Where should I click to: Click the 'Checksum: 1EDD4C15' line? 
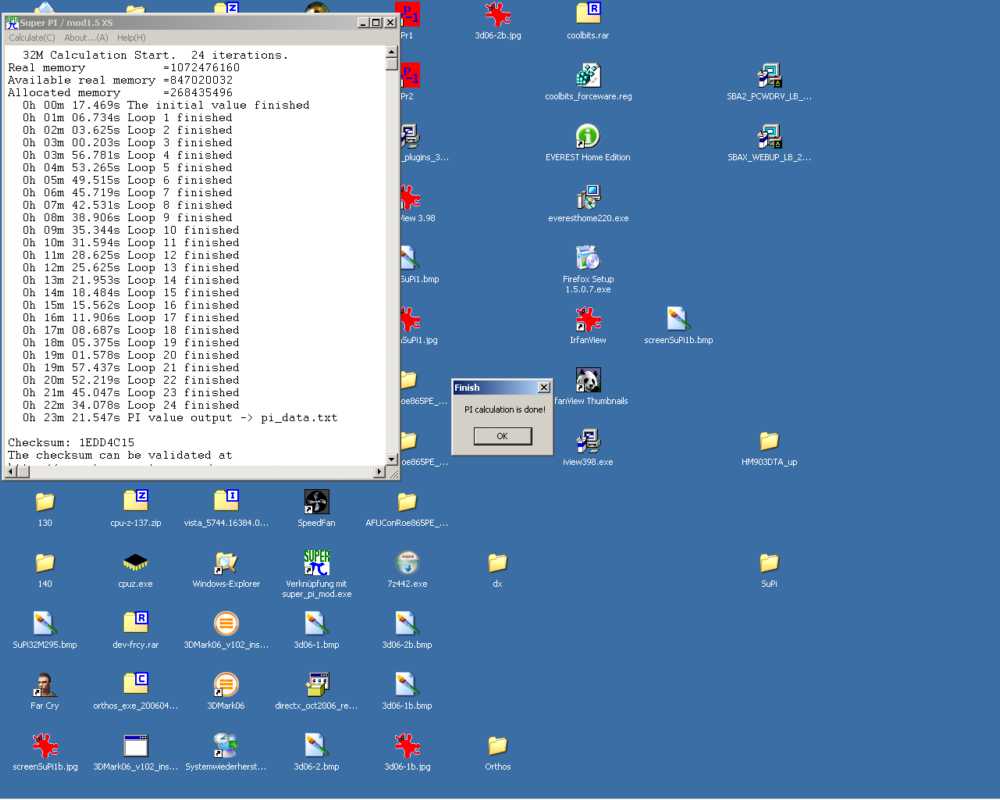(x=71, y=442)
